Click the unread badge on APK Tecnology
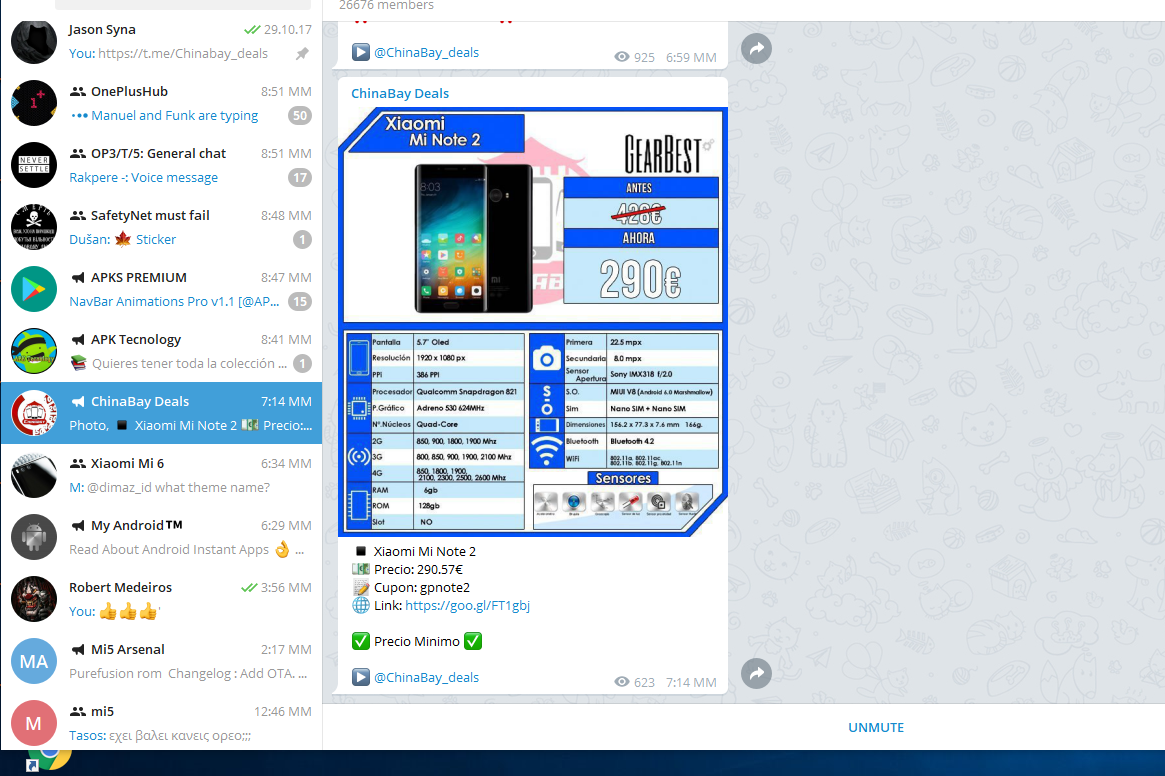 pos(302,363)
